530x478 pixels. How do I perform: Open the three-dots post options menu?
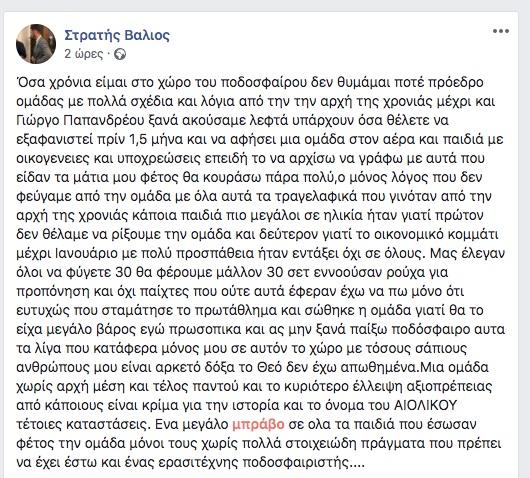click(x=501, y=31)
